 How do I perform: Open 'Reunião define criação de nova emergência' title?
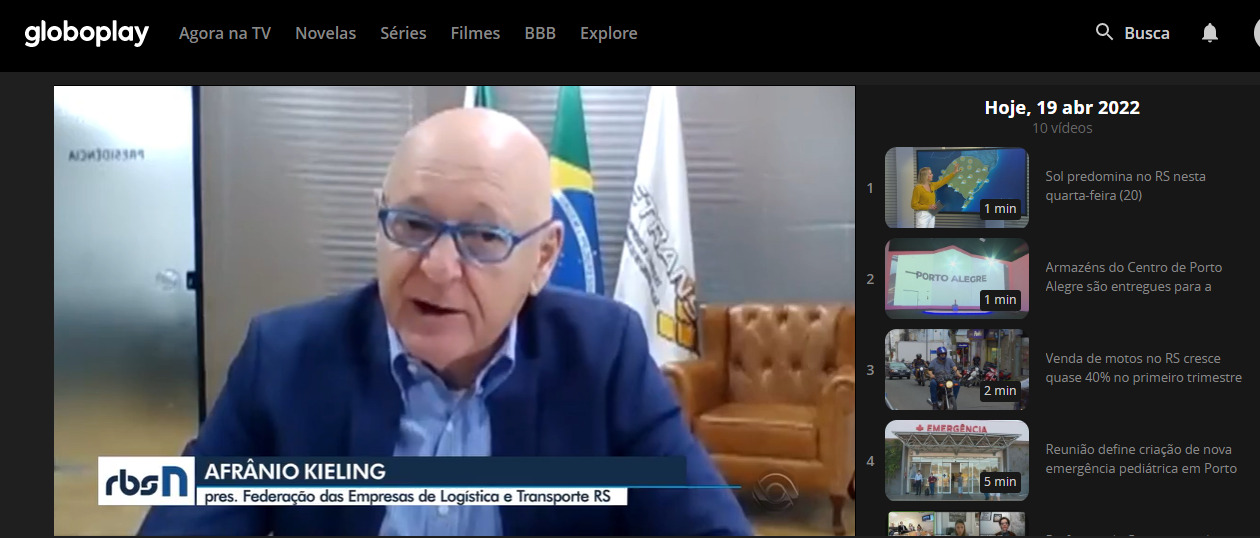pos(1140,459)
